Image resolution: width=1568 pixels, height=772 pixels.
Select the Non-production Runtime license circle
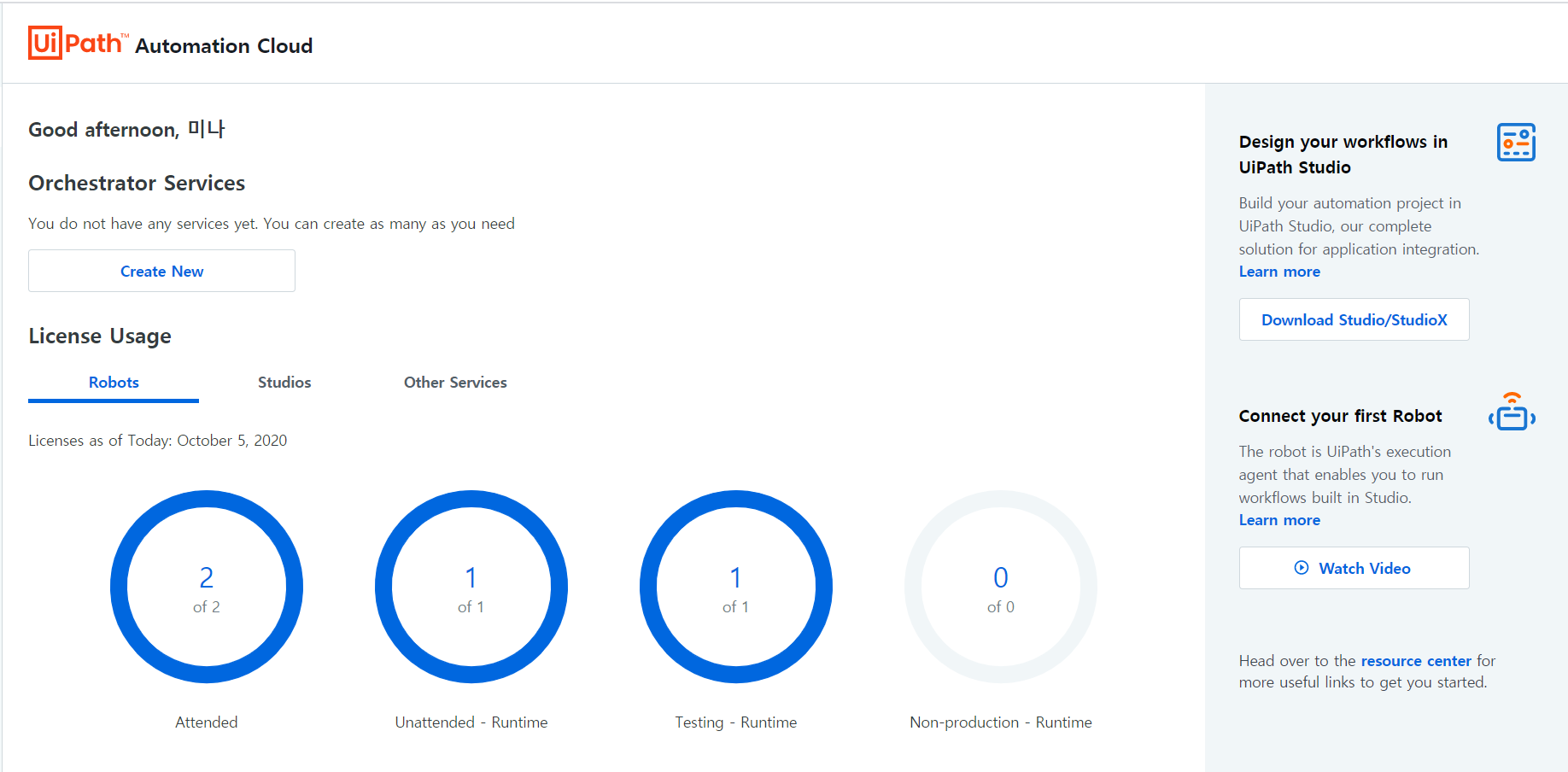pyautogui.click(x=1000, y=586)
